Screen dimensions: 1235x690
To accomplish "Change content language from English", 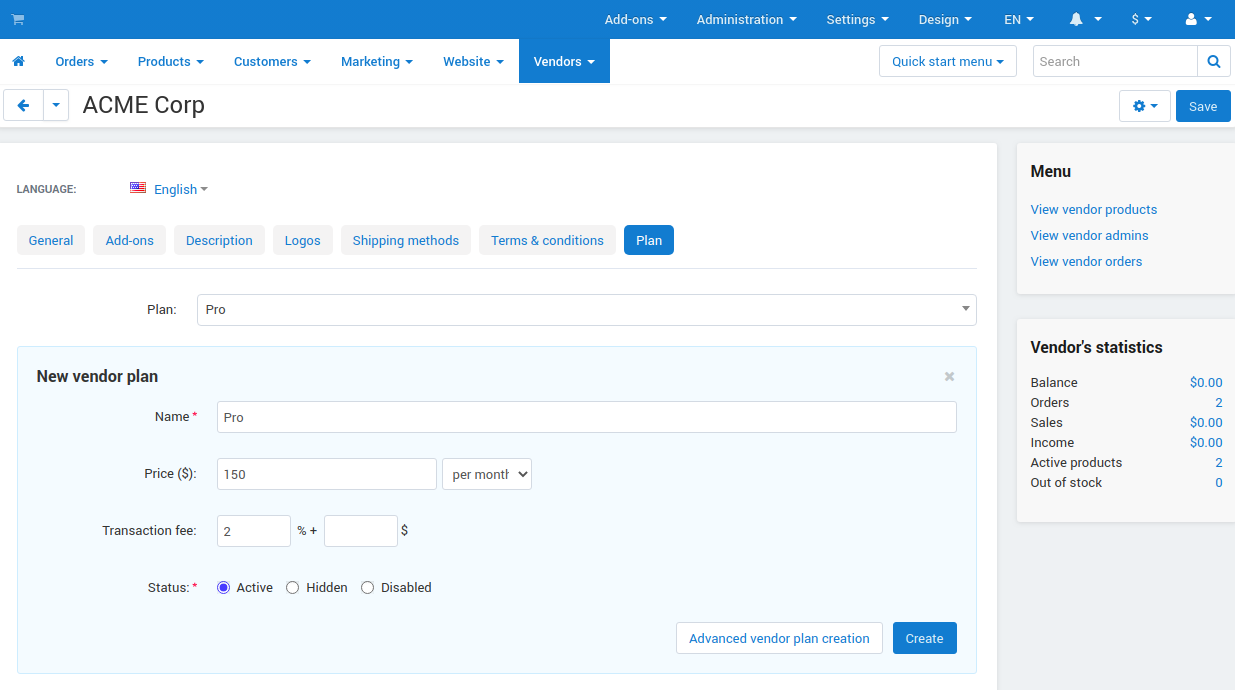I will coord(180,189).
